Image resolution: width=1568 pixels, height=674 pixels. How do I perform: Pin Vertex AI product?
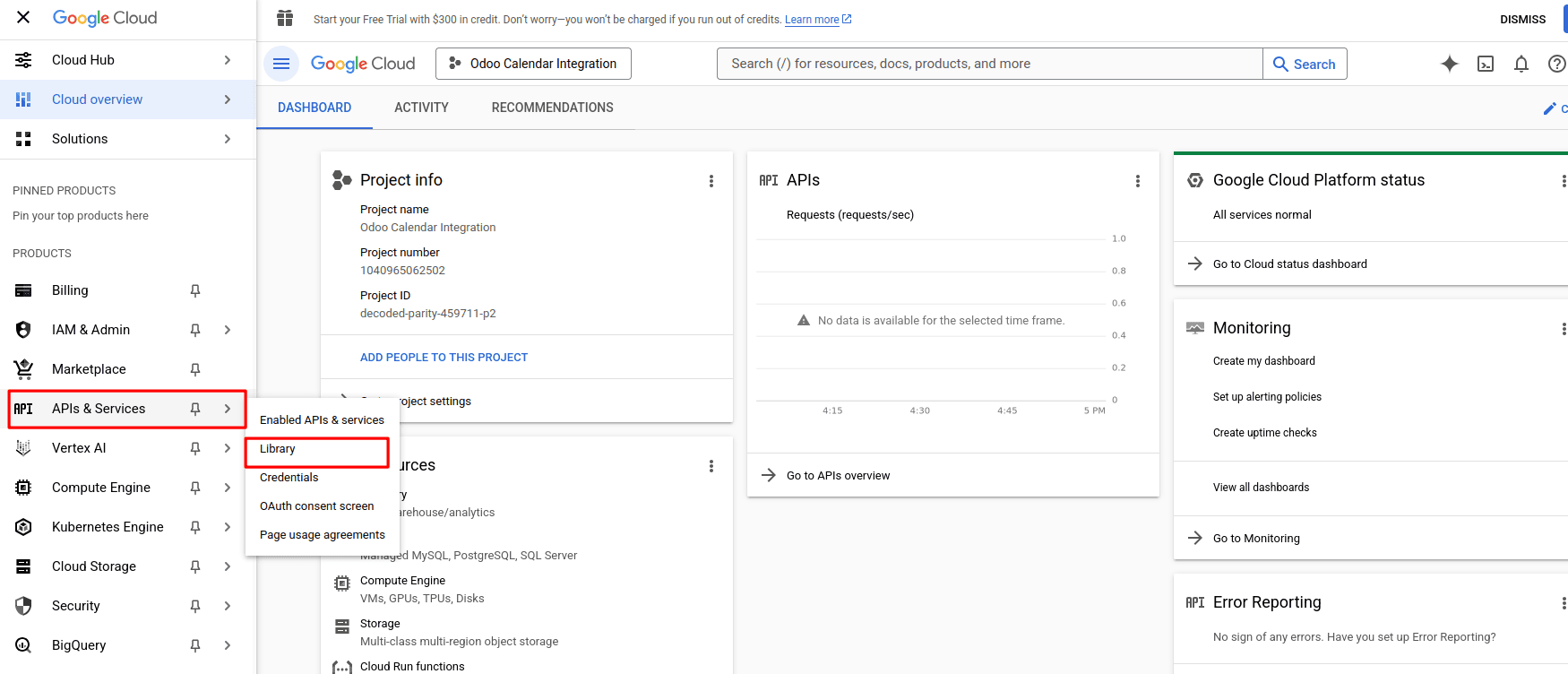[x=195, y=448]
